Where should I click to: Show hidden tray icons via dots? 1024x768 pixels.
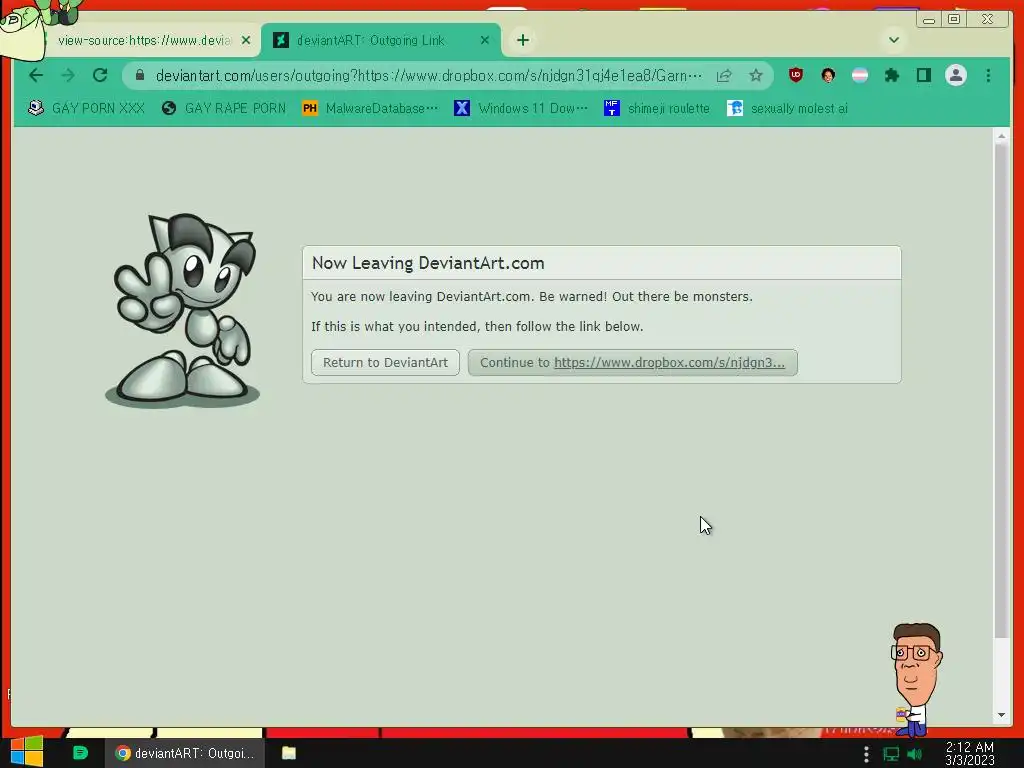866,754
